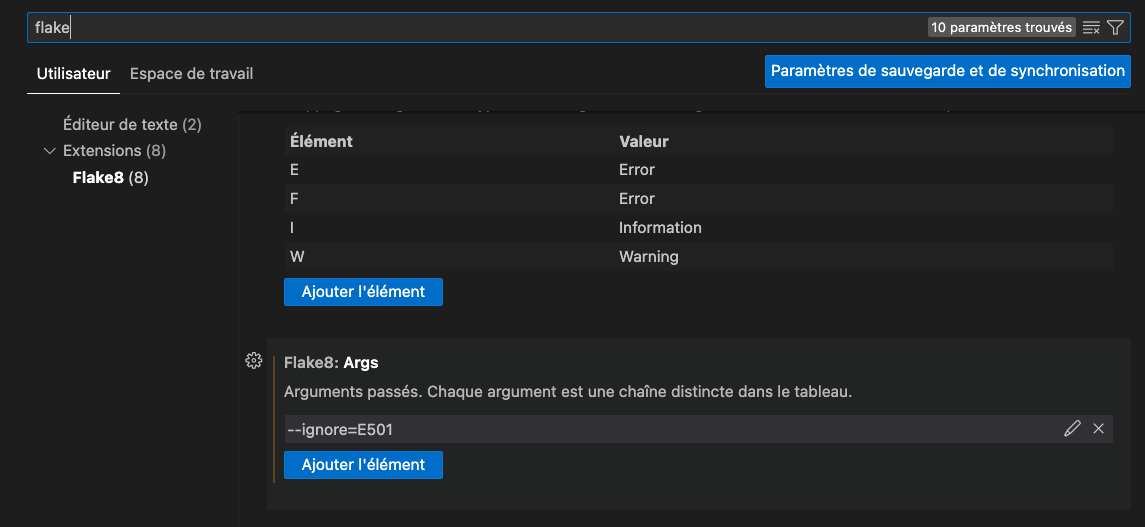Select the --ignore=E501 argument entry

click(x=660, y=429)
